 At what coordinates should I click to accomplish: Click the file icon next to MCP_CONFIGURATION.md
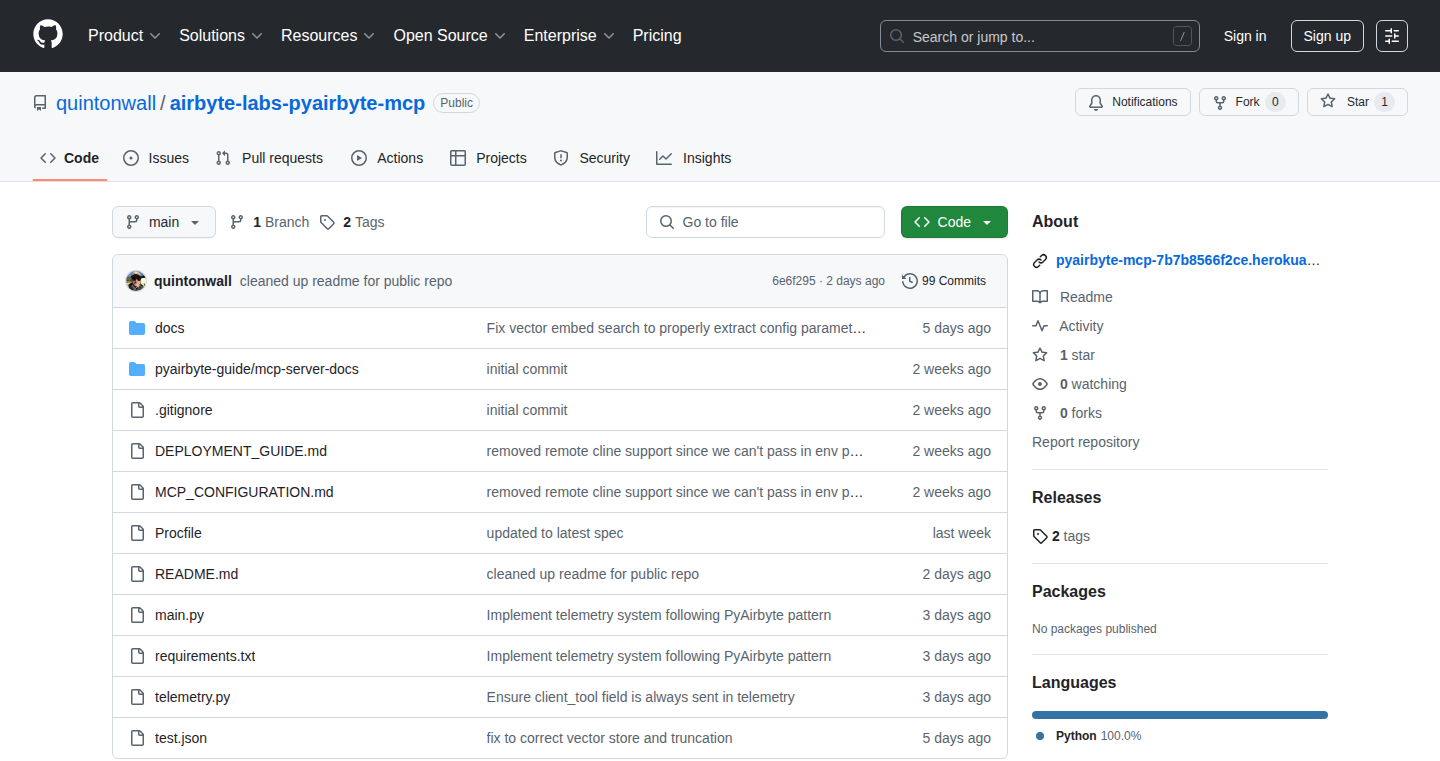(137, 492)
